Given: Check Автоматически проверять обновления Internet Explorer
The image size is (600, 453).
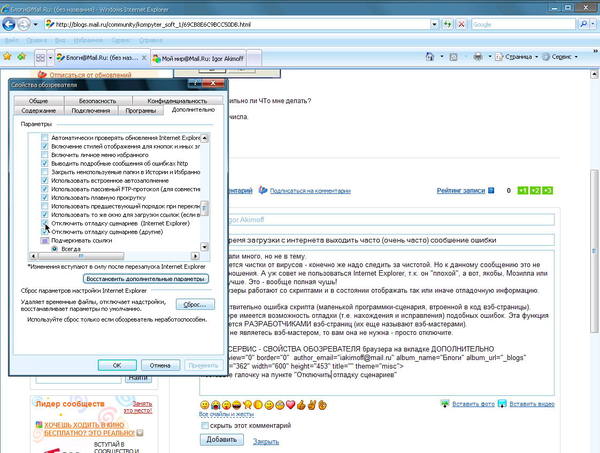Looking at the screenshot, I should (x=45, y=137).
